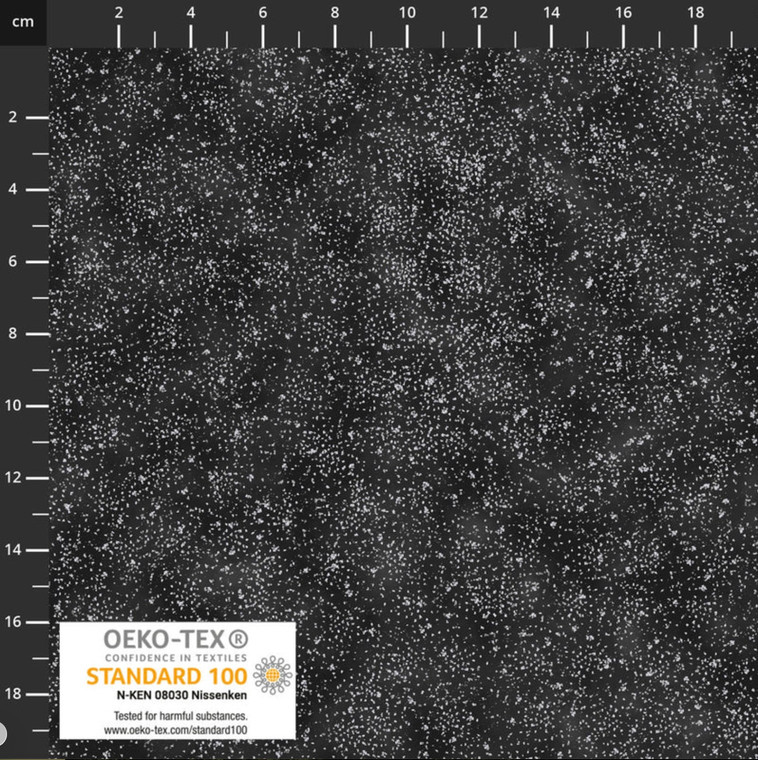Click the oeko-tex.com/standard100 web address
The height and width of the screenshot is (760, 758).
tap(175, 730)
